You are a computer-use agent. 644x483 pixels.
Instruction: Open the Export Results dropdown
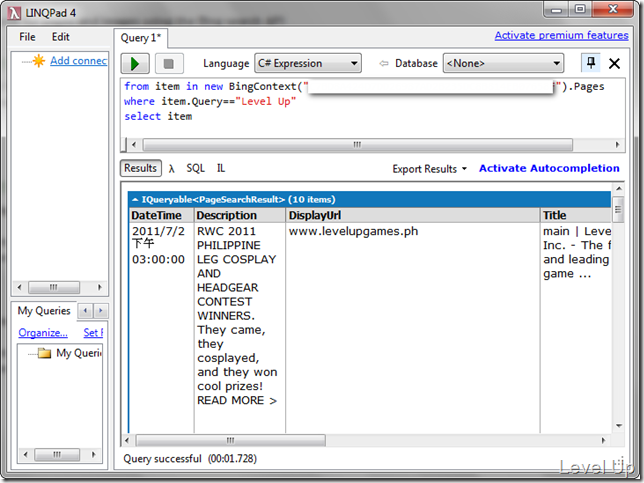(x=429, y=169)
